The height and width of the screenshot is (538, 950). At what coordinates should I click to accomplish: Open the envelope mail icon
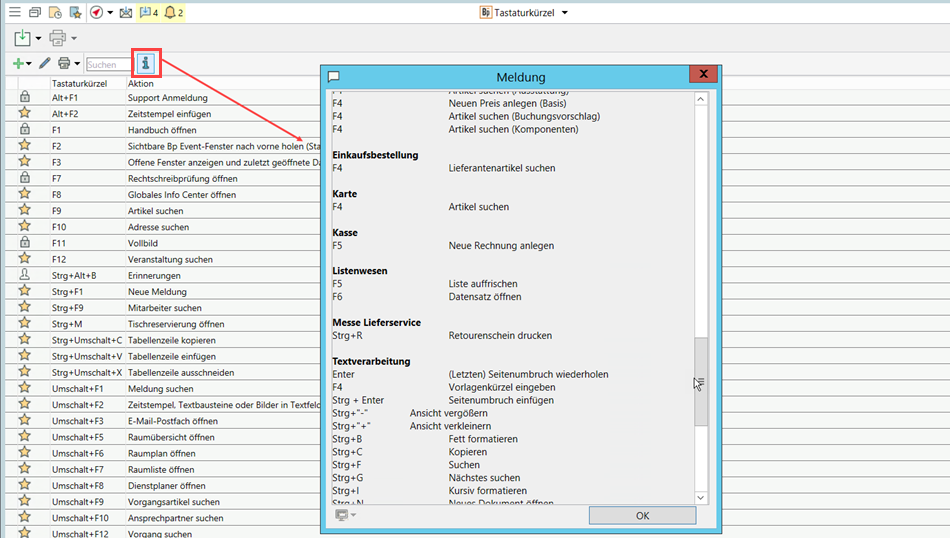point(125,13)
